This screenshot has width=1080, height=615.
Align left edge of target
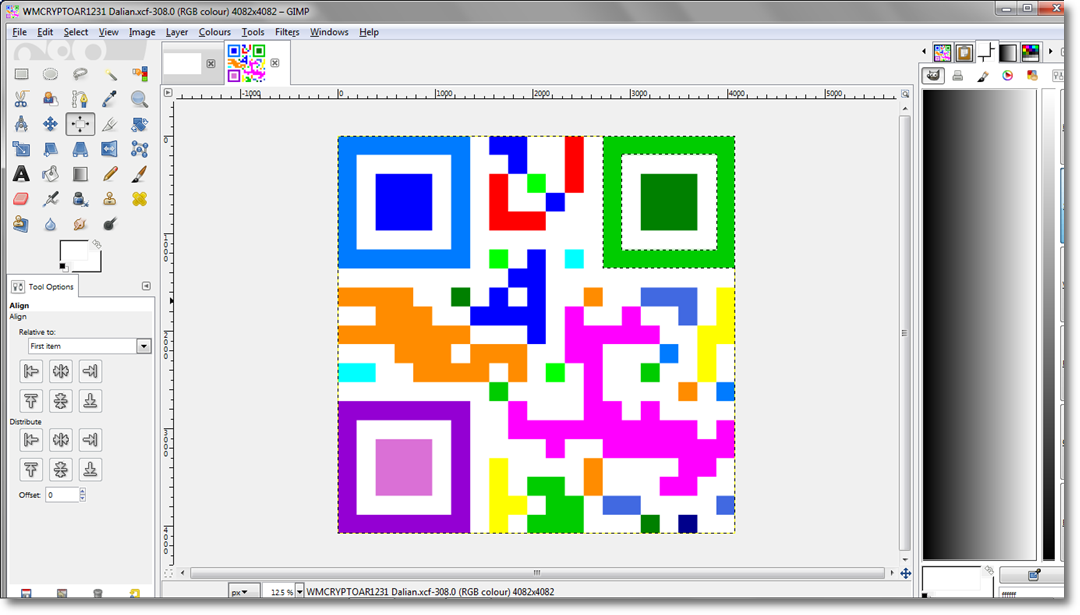point(31,371)
